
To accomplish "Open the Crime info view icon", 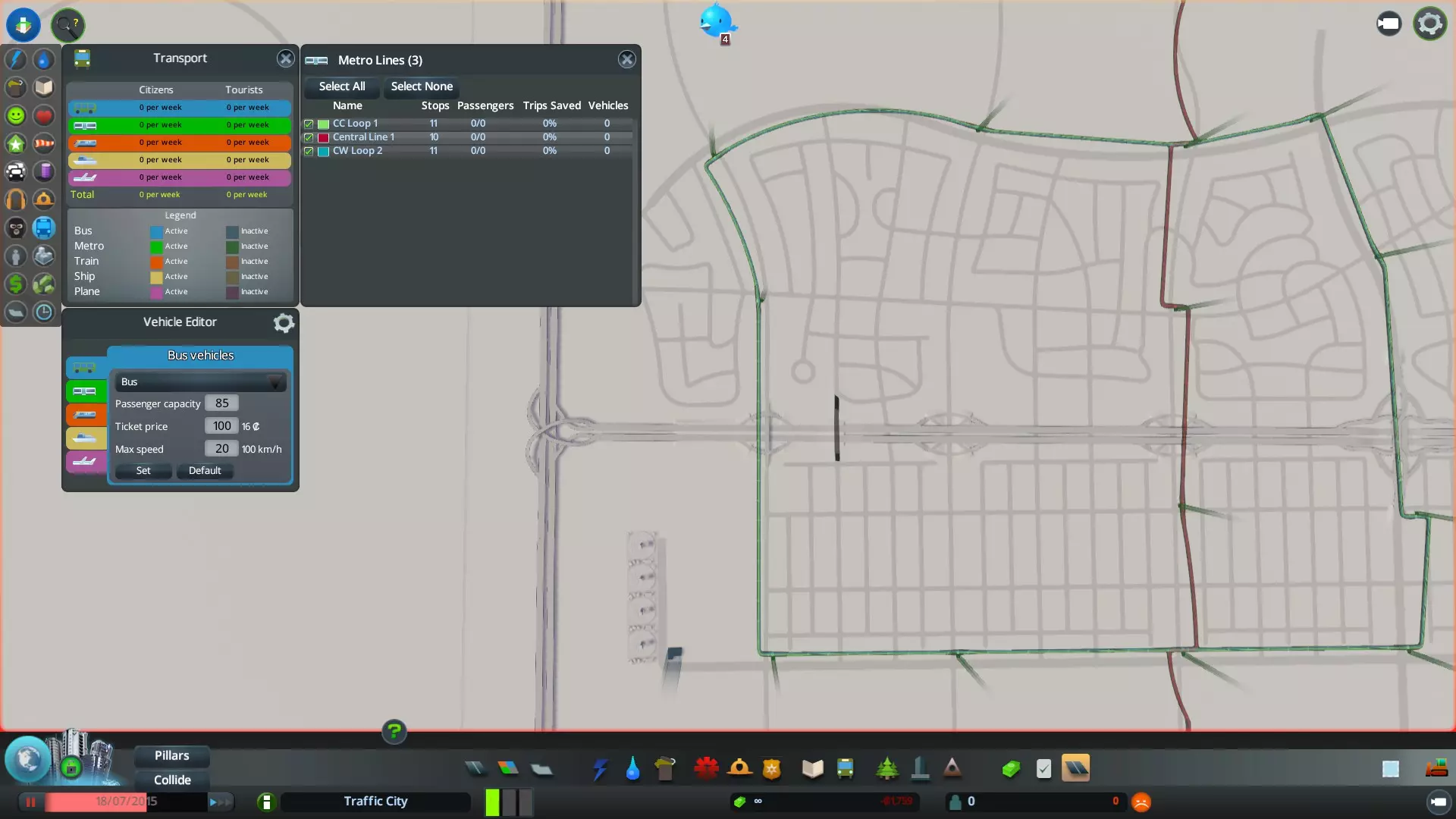I will pos(15,227).
